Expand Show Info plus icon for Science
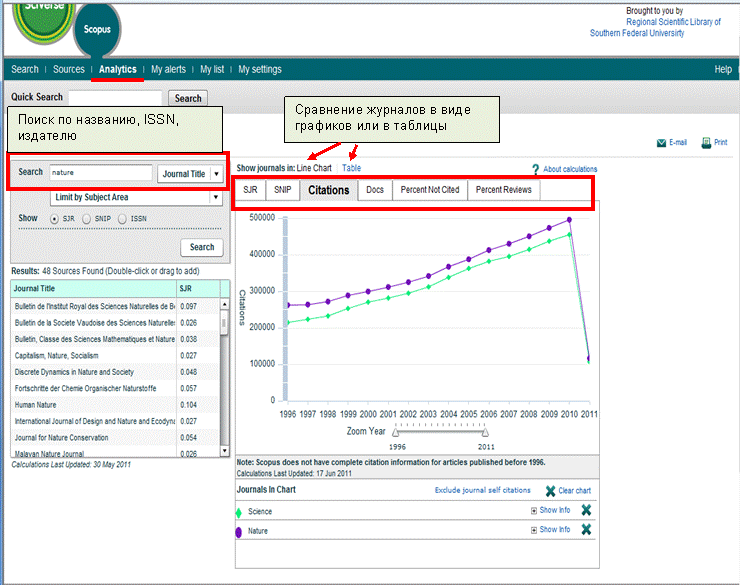This screenshot has width=740, height=585. (534, 510)
